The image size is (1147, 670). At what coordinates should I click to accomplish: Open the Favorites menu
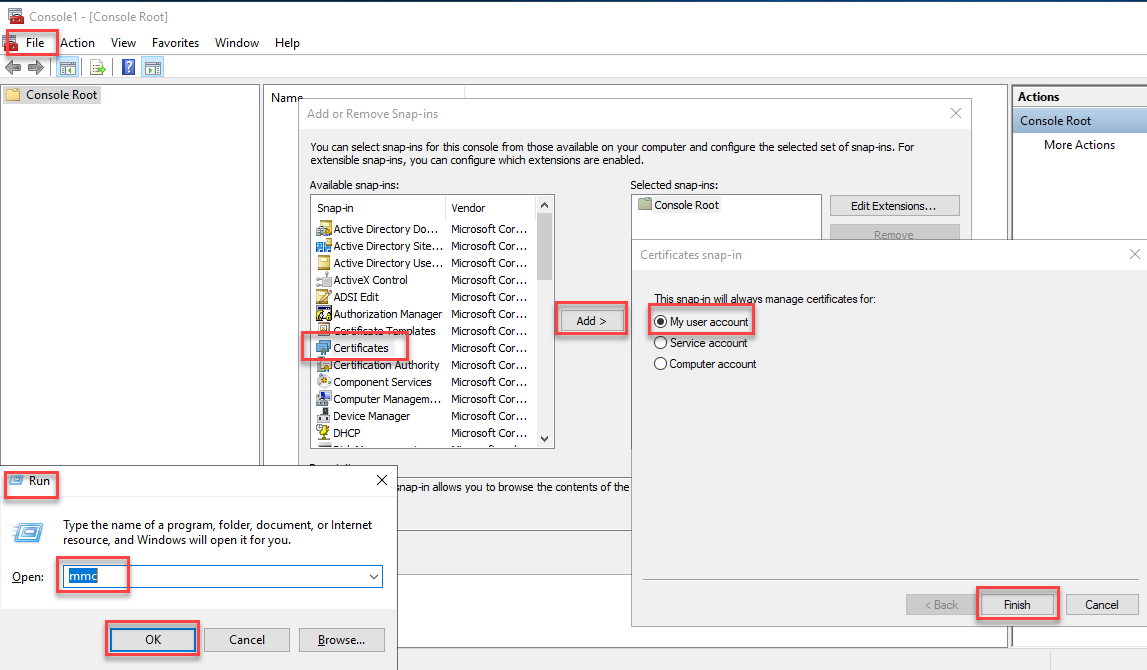[175, 43]
